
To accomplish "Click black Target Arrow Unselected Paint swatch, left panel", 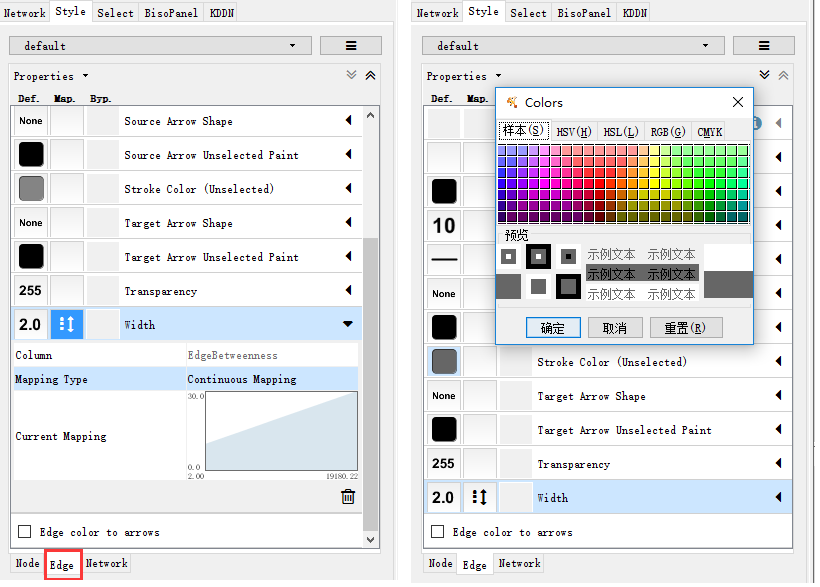I will [31, 256].
